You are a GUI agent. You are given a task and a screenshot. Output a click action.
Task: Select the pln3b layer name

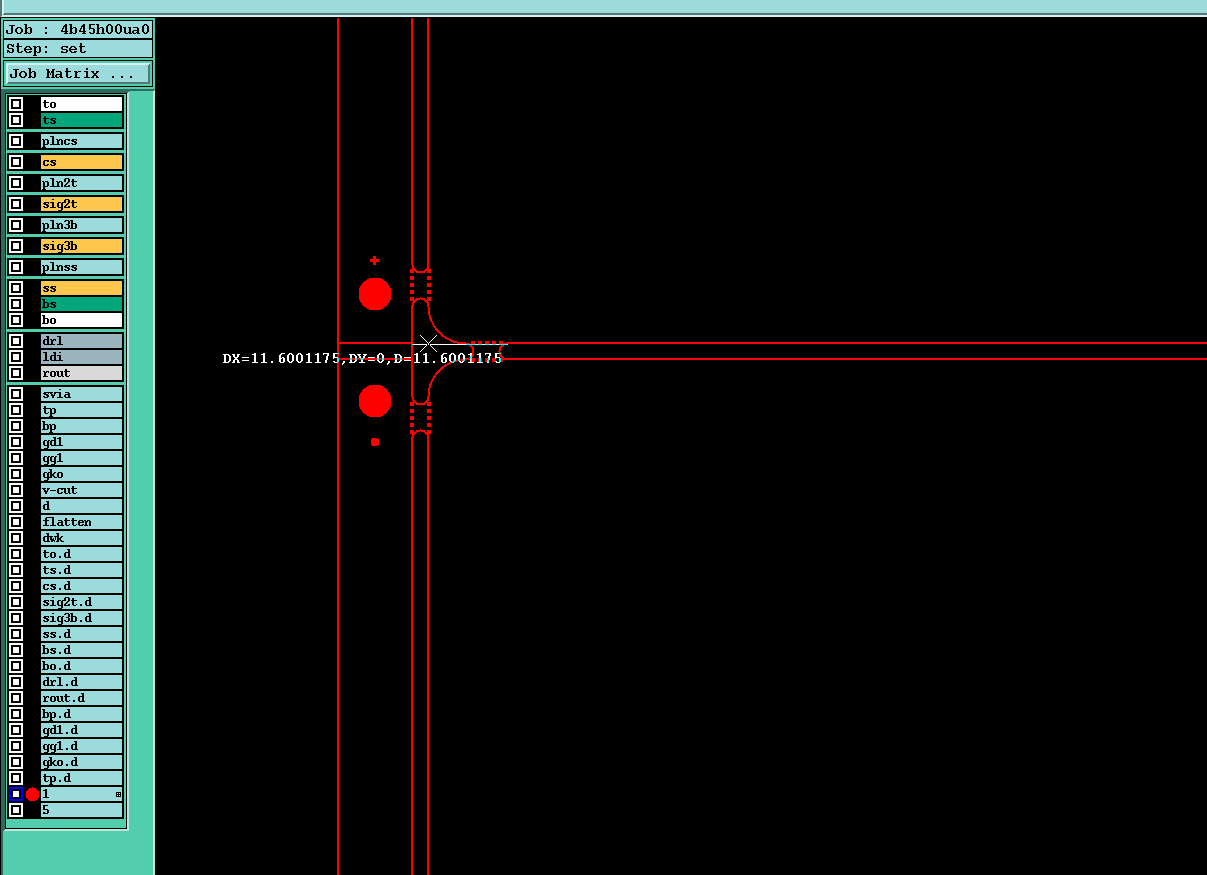click(82, 225)
